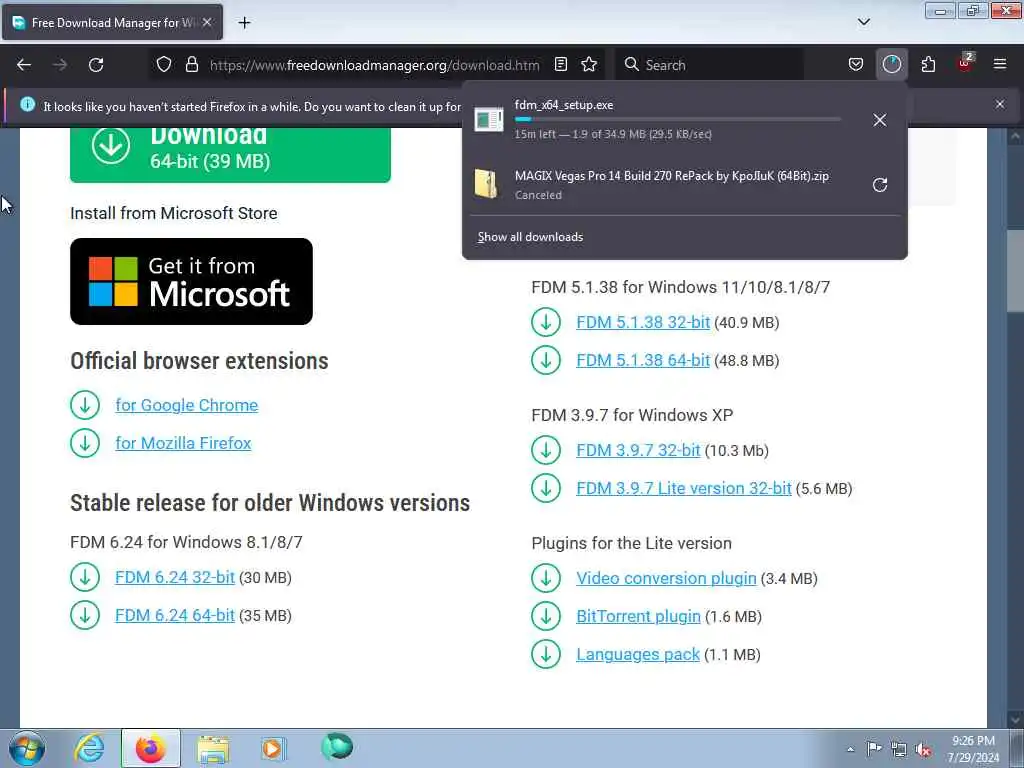Click the green Download 64-bit button
The image size is (1024, 768).
point(231,154)
